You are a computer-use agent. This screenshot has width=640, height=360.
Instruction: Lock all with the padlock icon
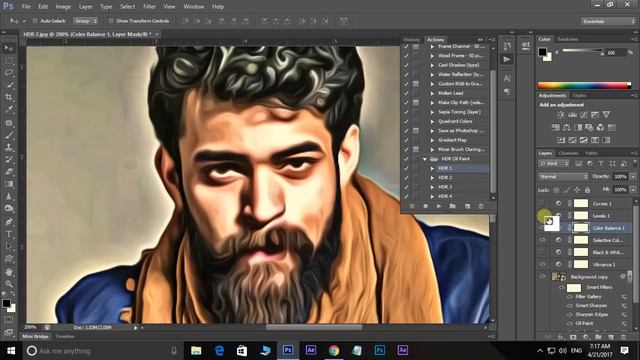pos(587,190)
